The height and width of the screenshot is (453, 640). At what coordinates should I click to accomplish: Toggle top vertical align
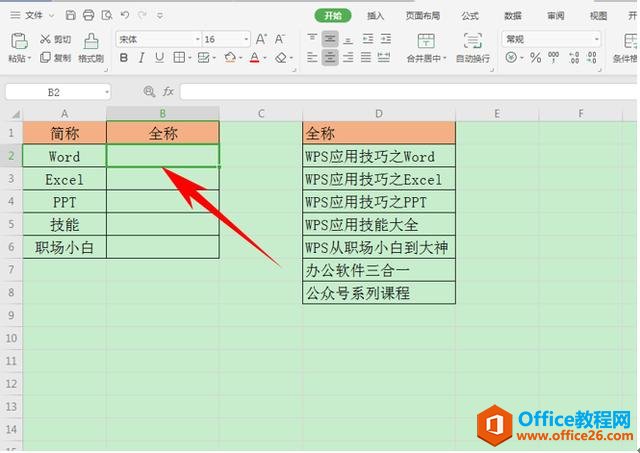coord(312,39)
